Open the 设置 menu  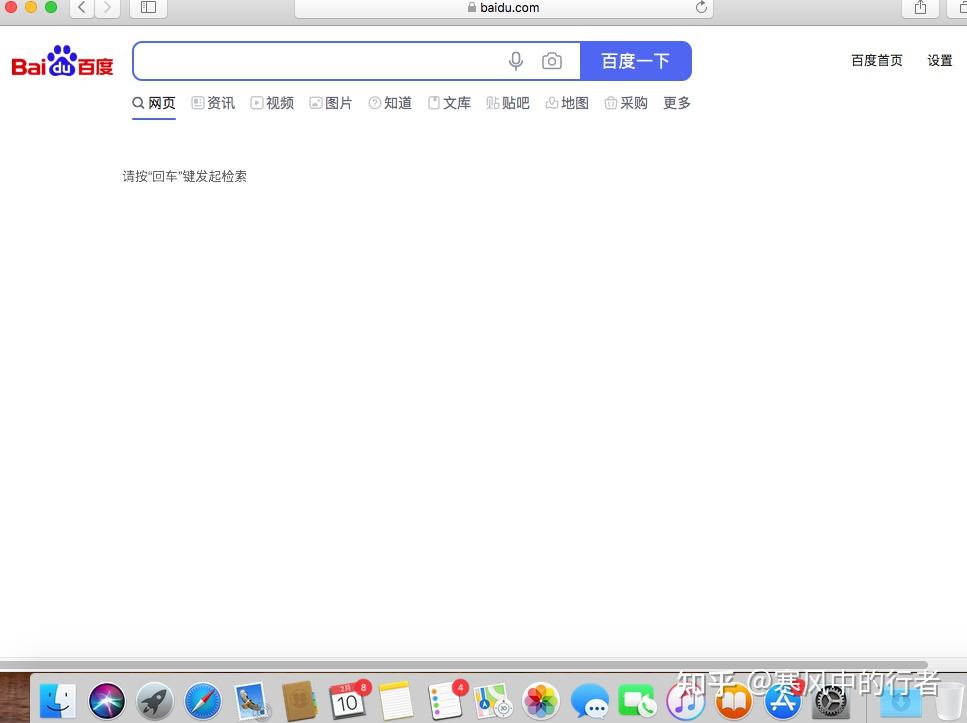click(x=940, y=60)
